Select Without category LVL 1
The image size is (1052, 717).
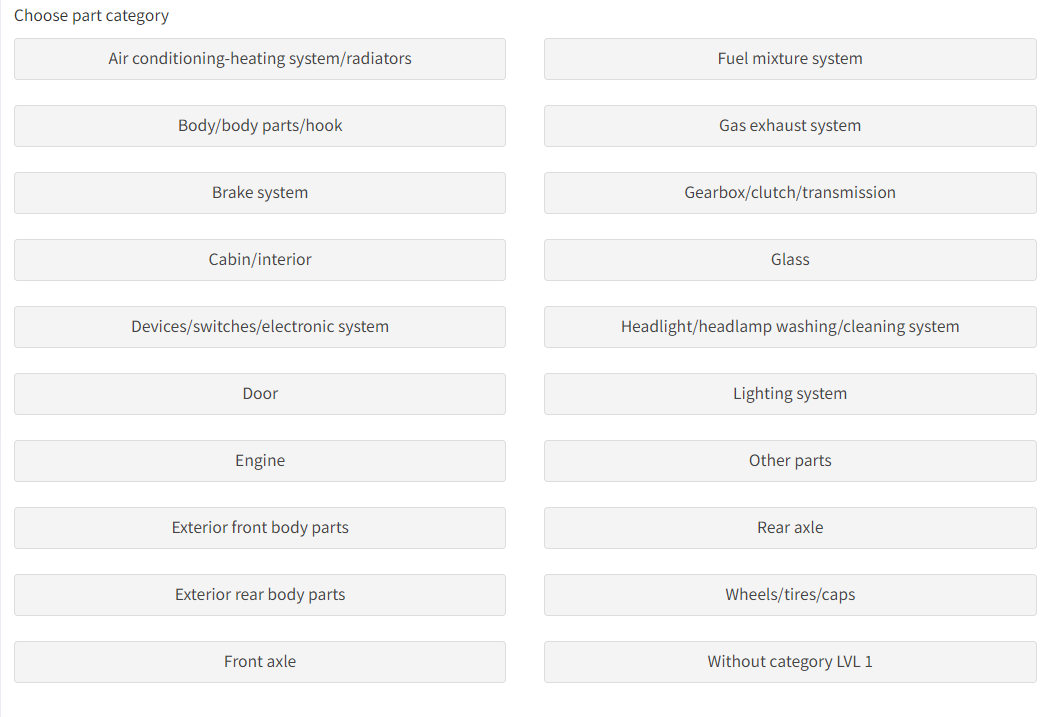(x=790, y=662)
